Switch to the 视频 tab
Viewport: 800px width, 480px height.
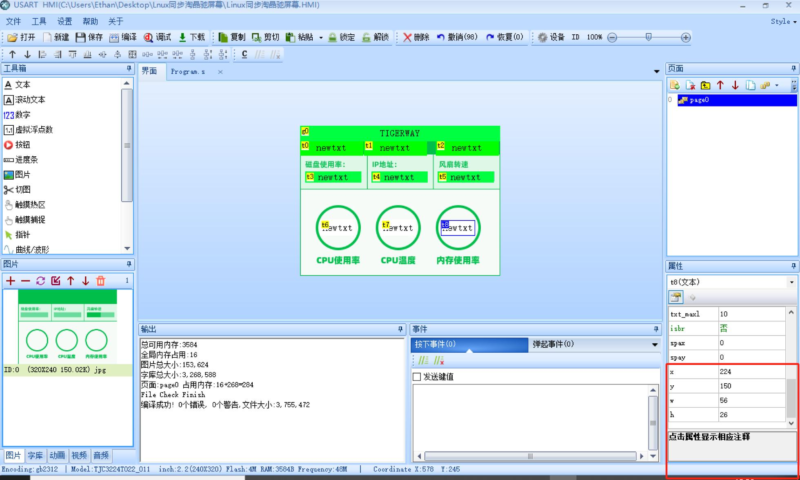pos(79,456)
